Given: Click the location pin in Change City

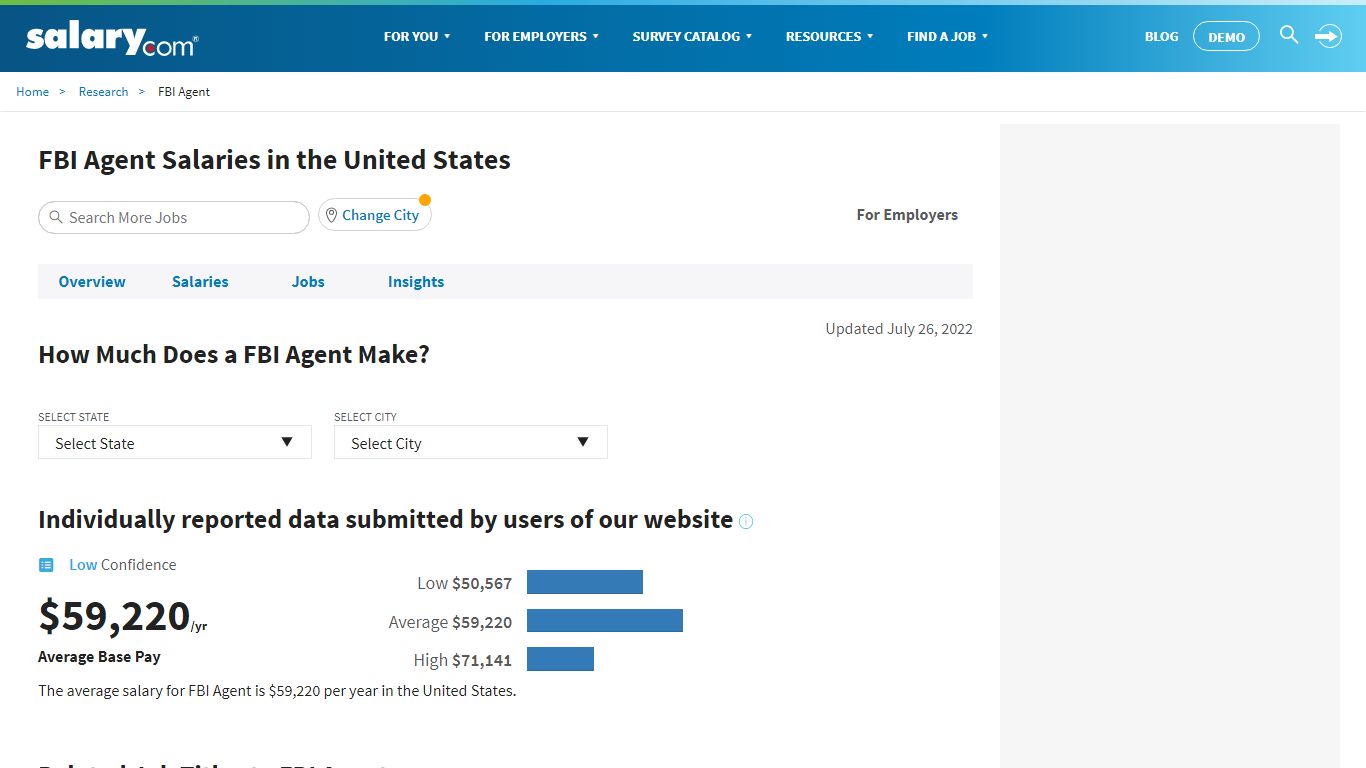Looking at the screenshot, I should pos(331,215).
